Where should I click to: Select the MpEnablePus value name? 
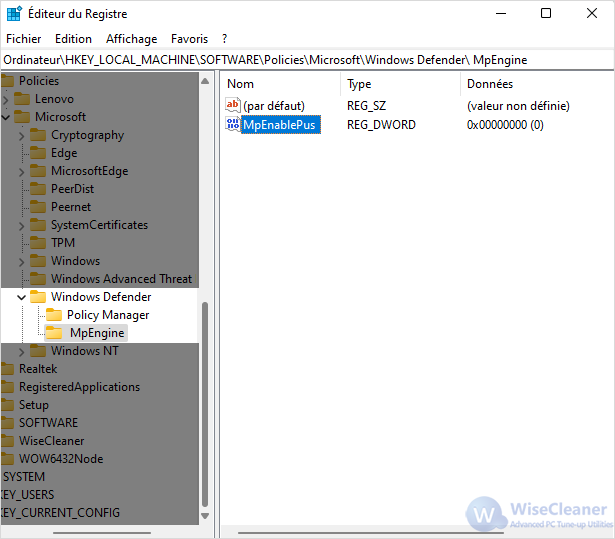(x=280, y=125)
